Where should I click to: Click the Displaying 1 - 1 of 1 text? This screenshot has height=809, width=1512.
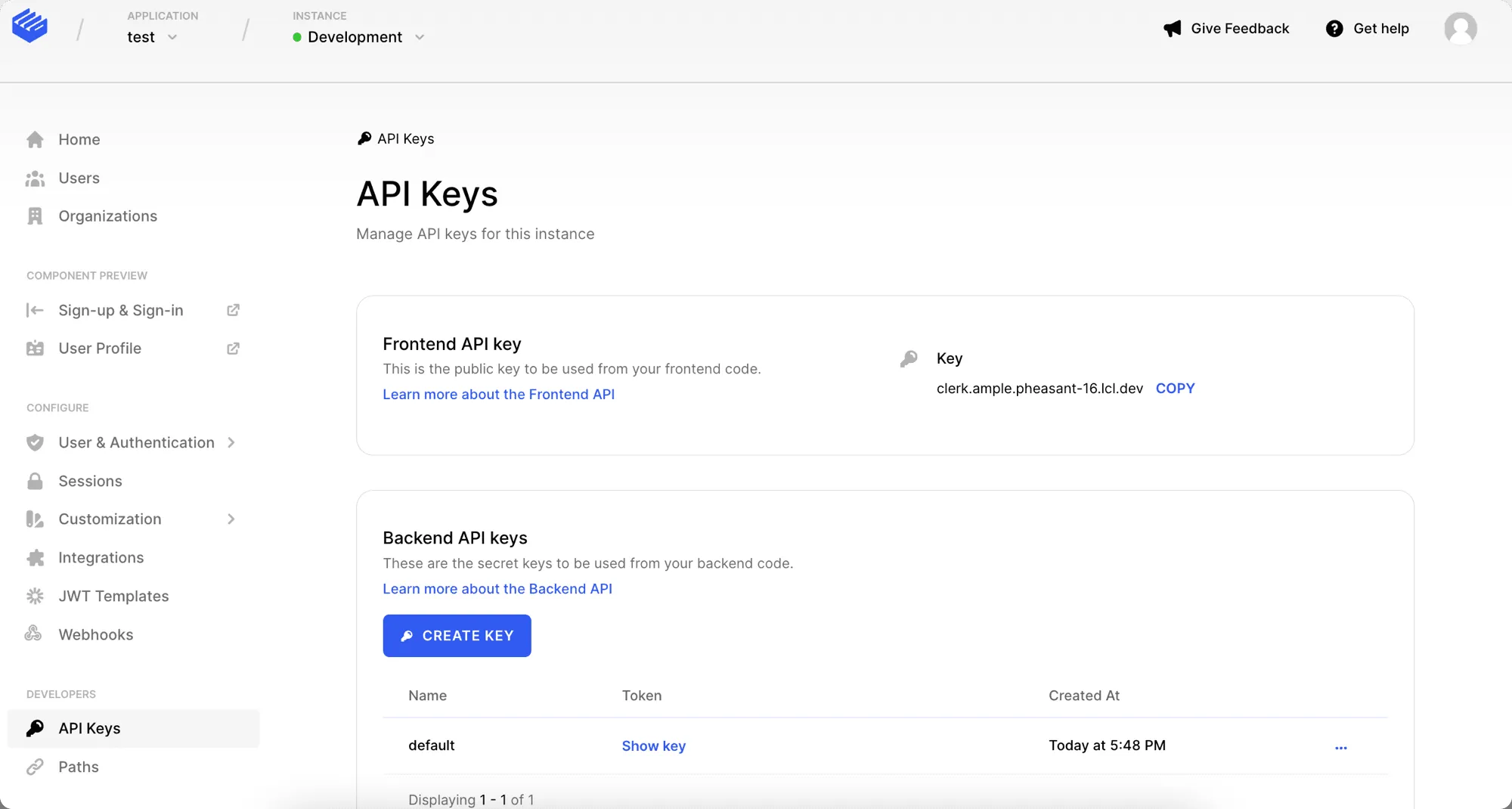click(471, 800)
